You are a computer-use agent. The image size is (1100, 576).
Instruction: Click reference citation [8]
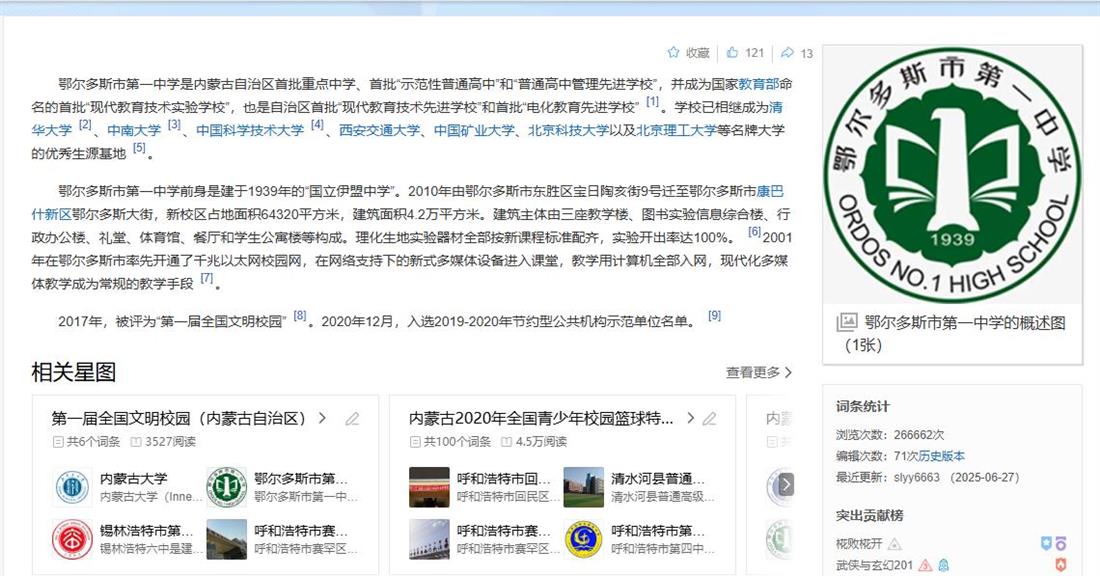pos(300,316)
